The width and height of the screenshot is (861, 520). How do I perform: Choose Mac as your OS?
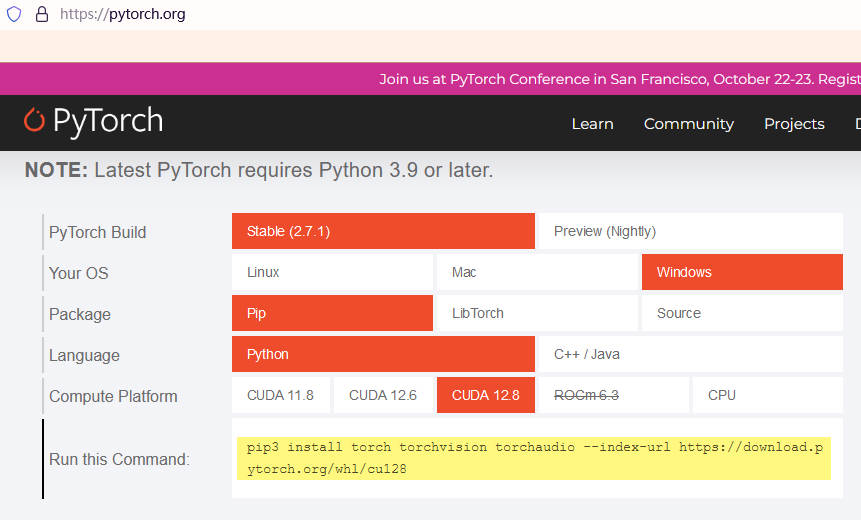point(537,272)
